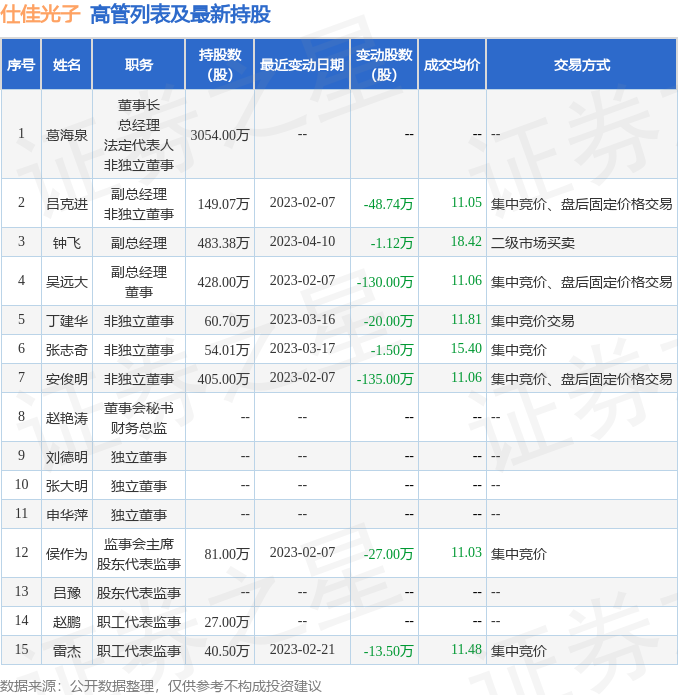This screenshot has width=678, height=695.
Task: Click the 数据来源 footnote text
Action: click(x=160, y=686)
